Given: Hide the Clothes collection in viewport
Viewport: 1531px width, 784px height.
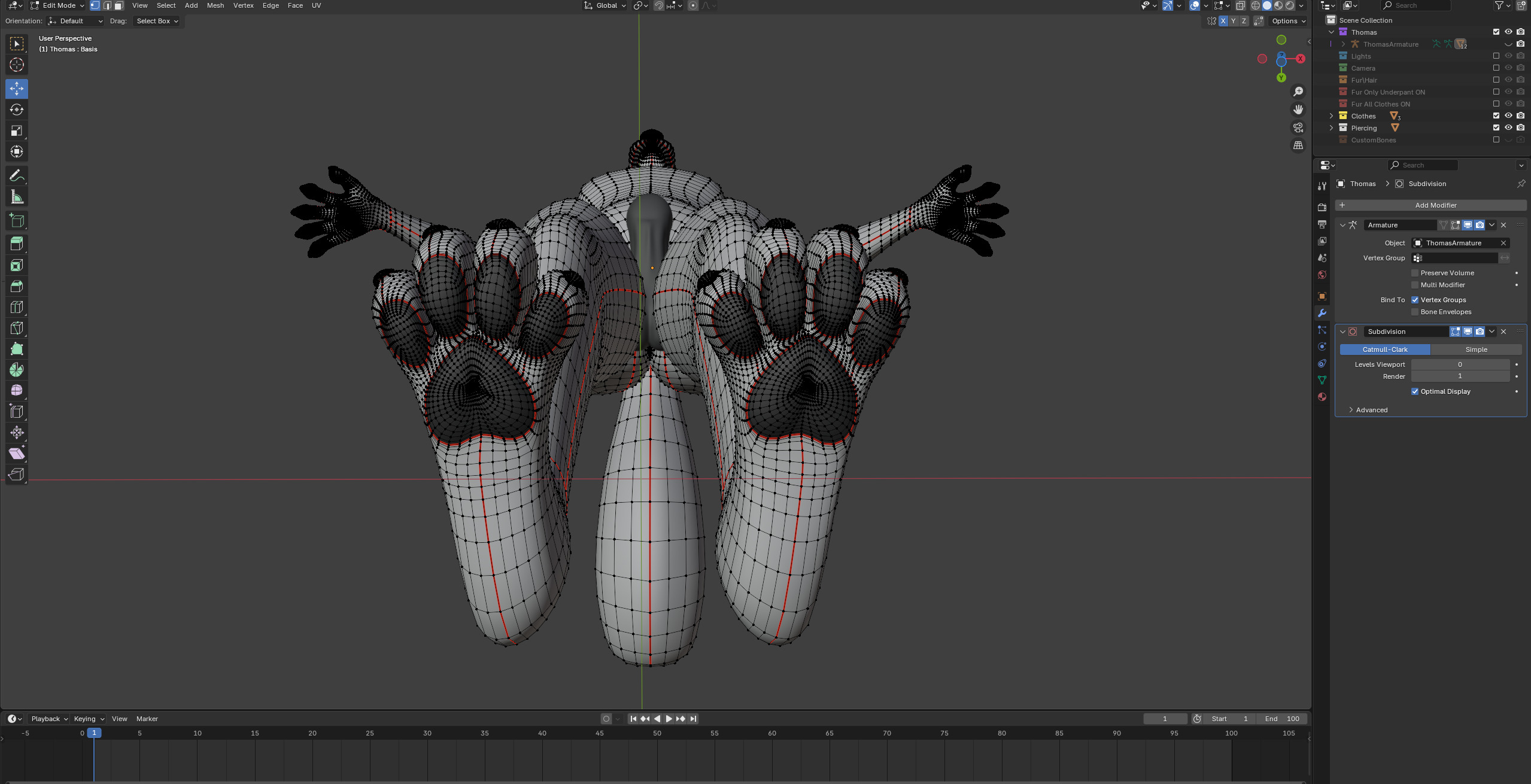Looking at the screenshot, I should pyautogui.click(x=1508, y=116).
